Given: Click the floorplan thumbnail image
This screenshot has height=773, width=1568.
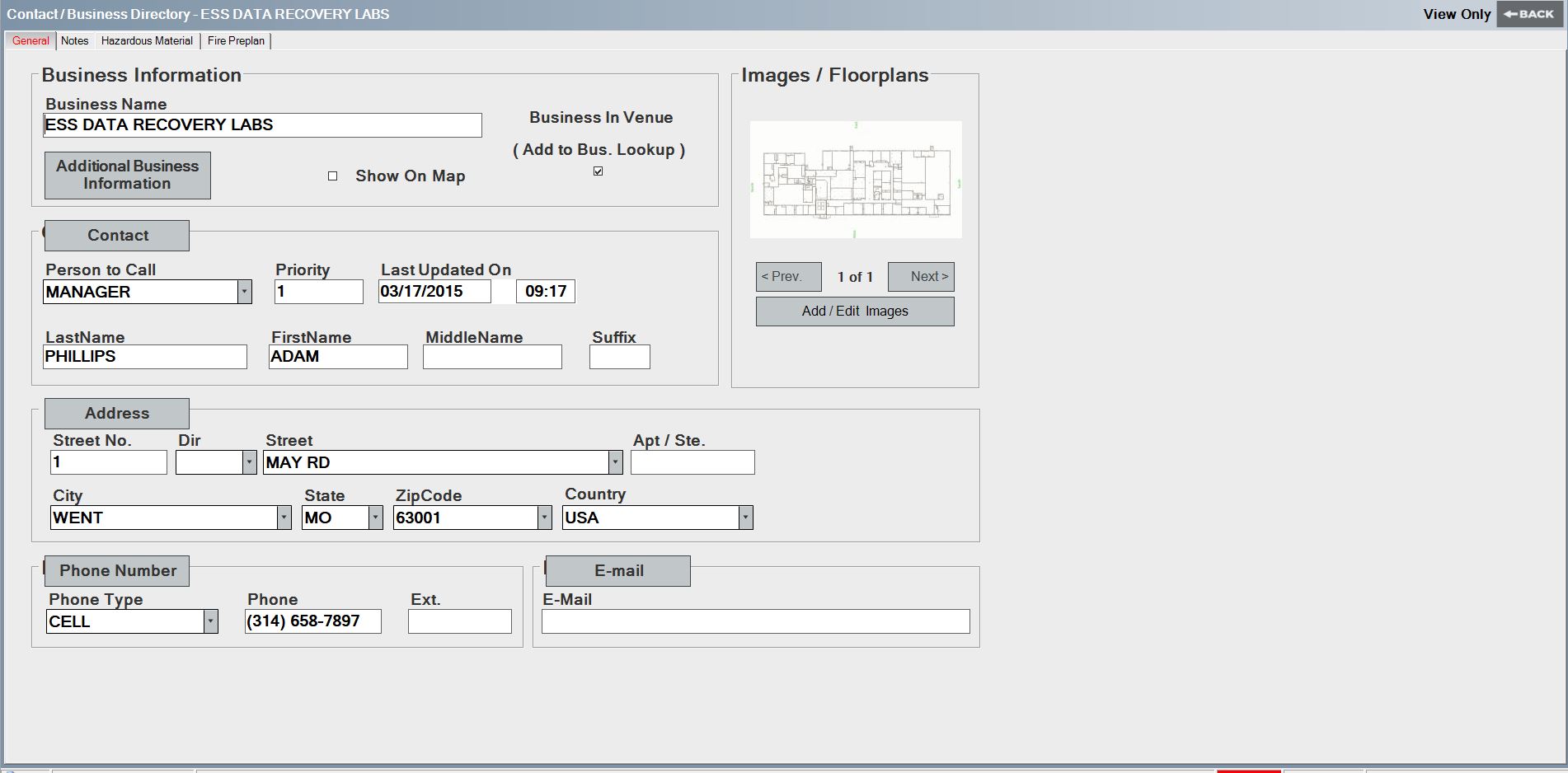Looking at the screenshot, I should [856, 180].
